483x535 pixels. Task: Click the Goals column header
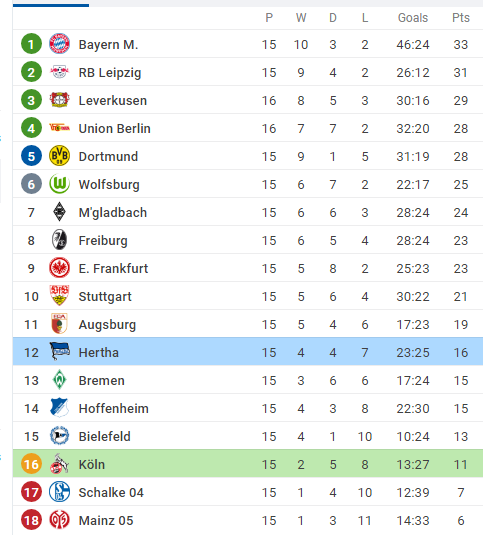pyautogui.click(x=413, y=18)
